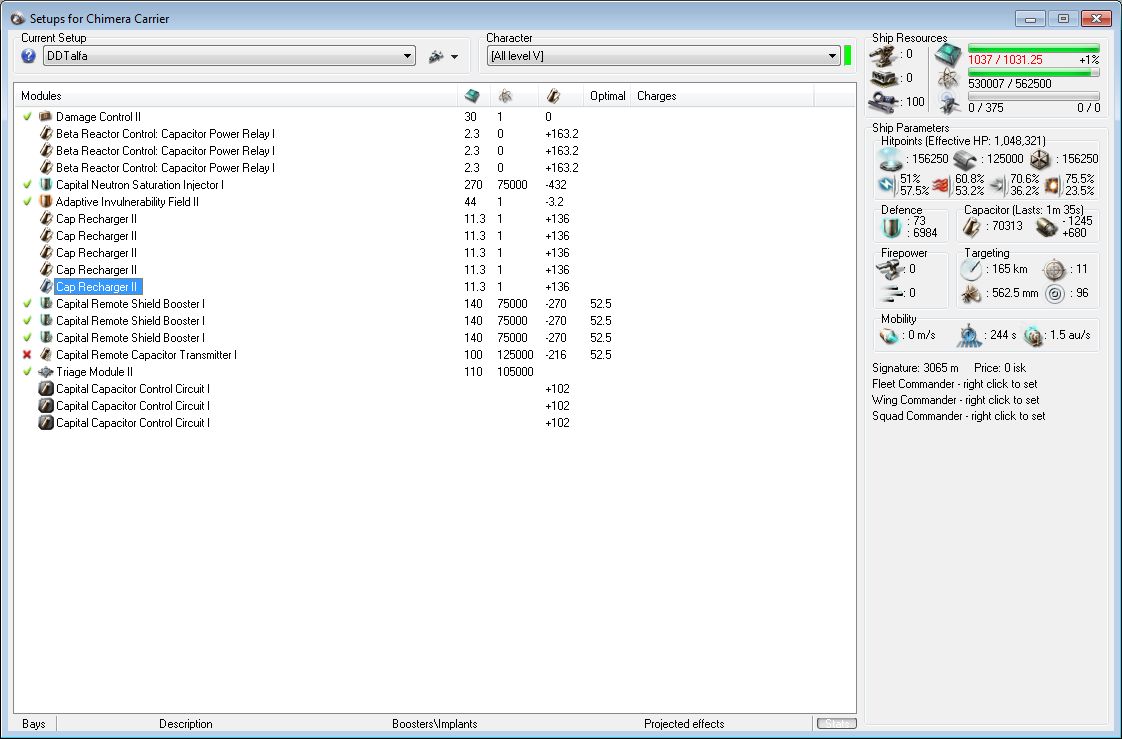The height and width of the screenshot is (739, 1122).
Task: Click Wing Commander right click to set
Action: (x=955, y=400)
